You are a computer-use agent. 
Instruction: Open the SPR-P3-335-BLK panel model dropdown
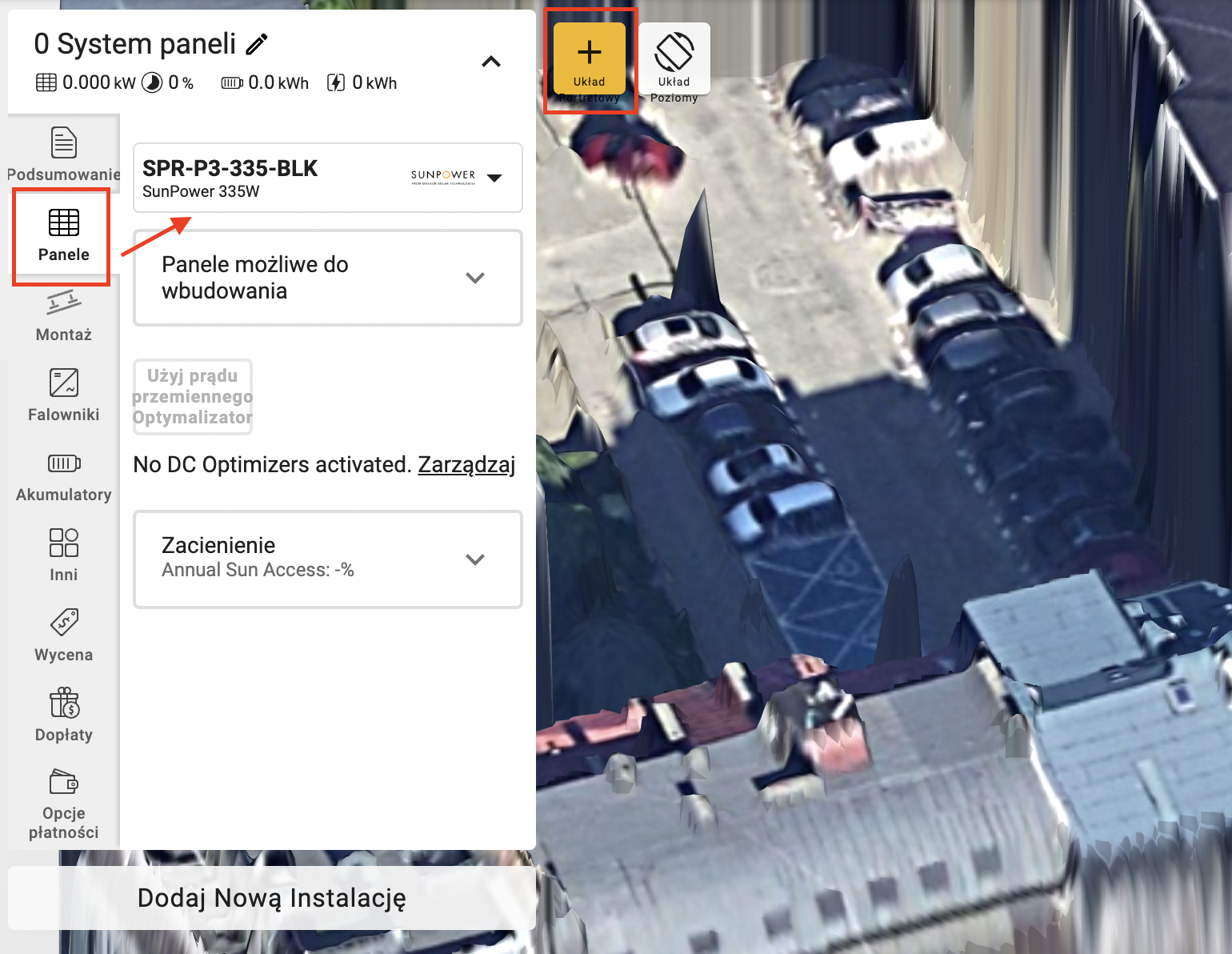click(328, 178)
